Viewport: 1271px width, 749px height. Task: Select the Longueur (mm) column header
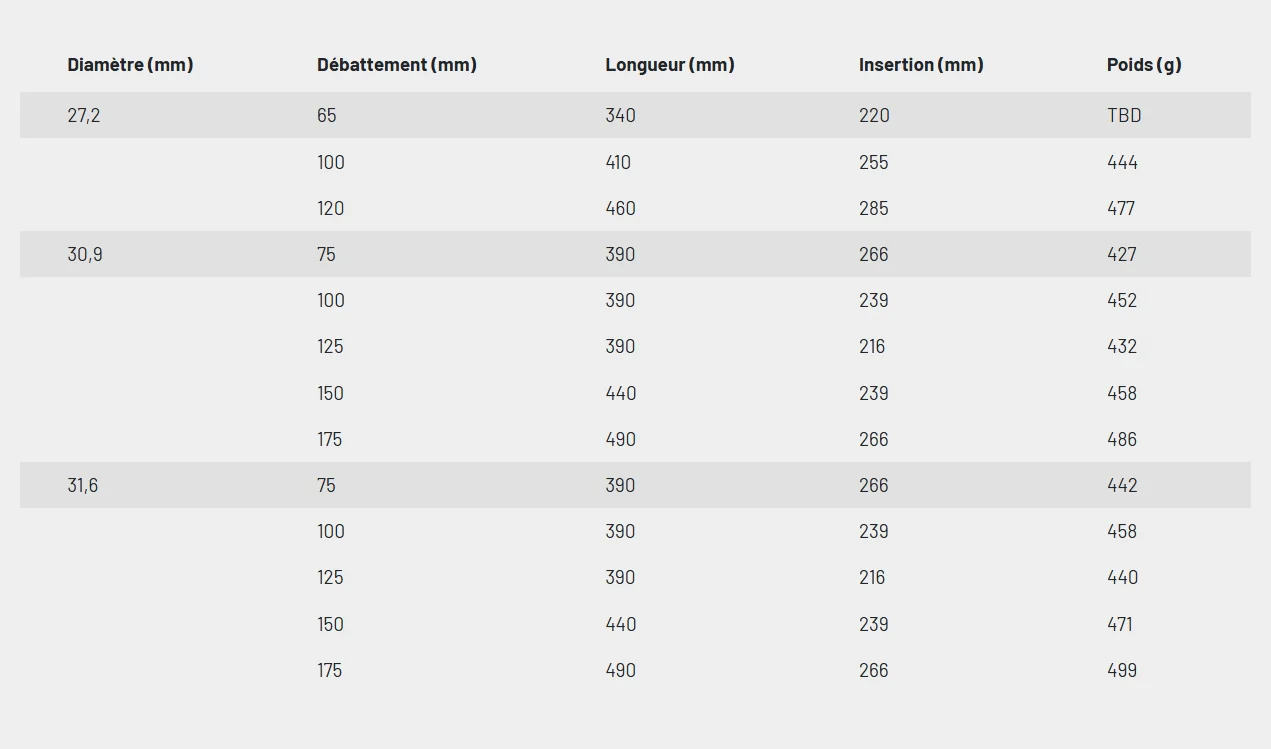click(x=670, y=65)
